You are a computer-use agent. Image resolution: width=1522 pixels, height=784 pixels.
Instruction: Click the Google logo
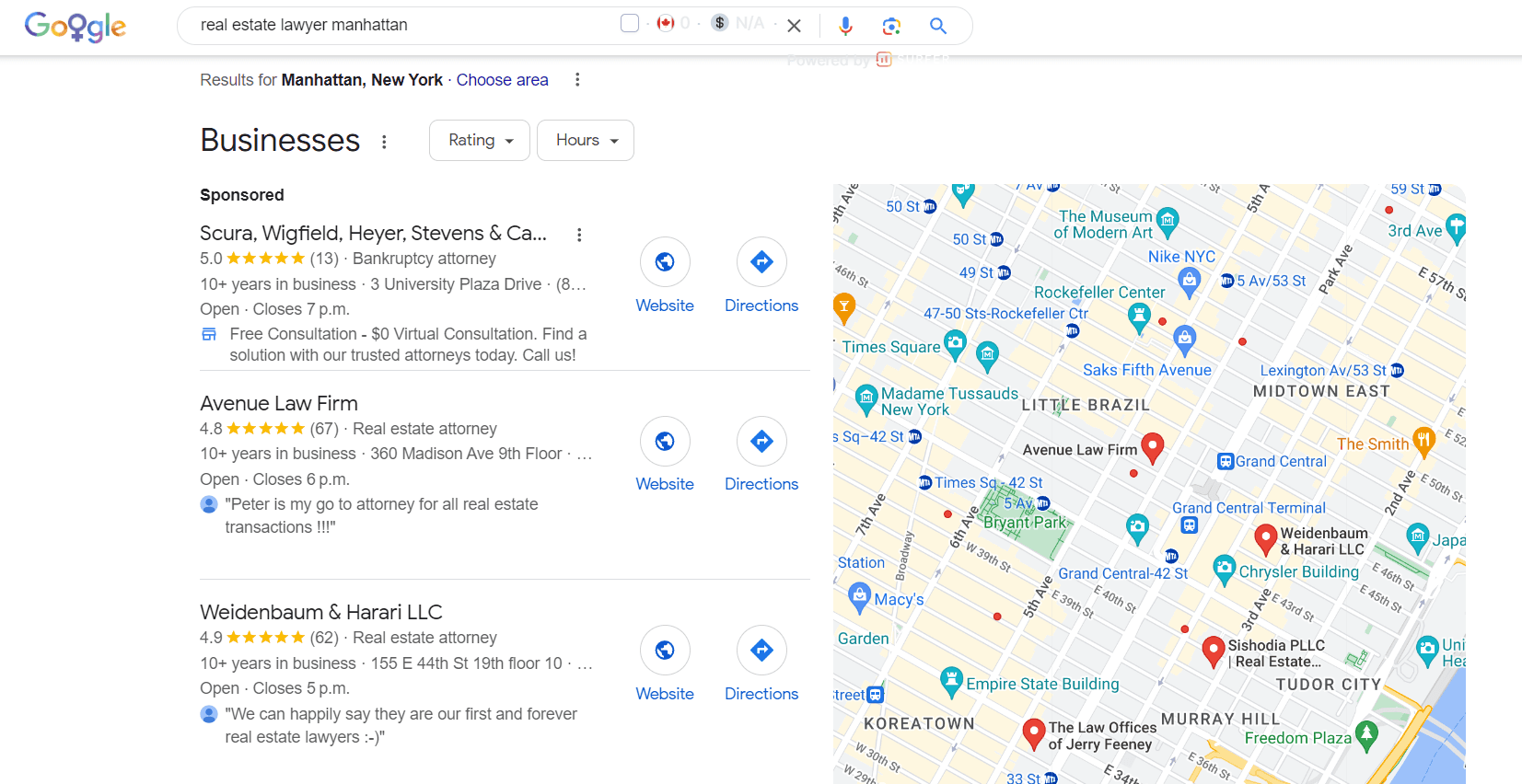click(x=75, y=27)
